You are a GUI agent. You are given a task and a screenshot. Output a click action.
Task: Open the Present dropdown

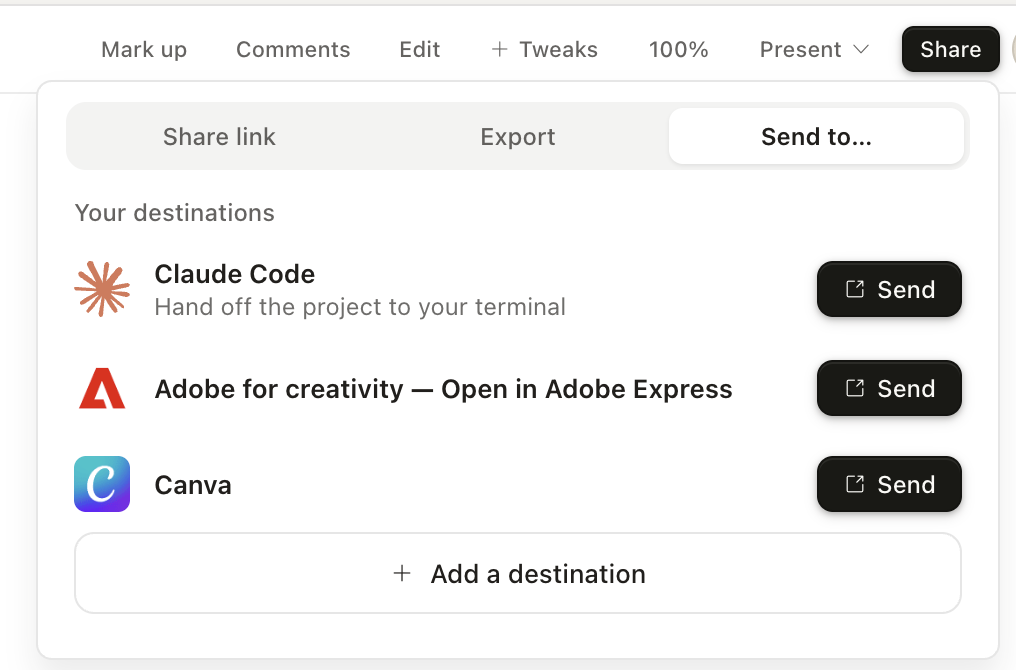point(814,49)
